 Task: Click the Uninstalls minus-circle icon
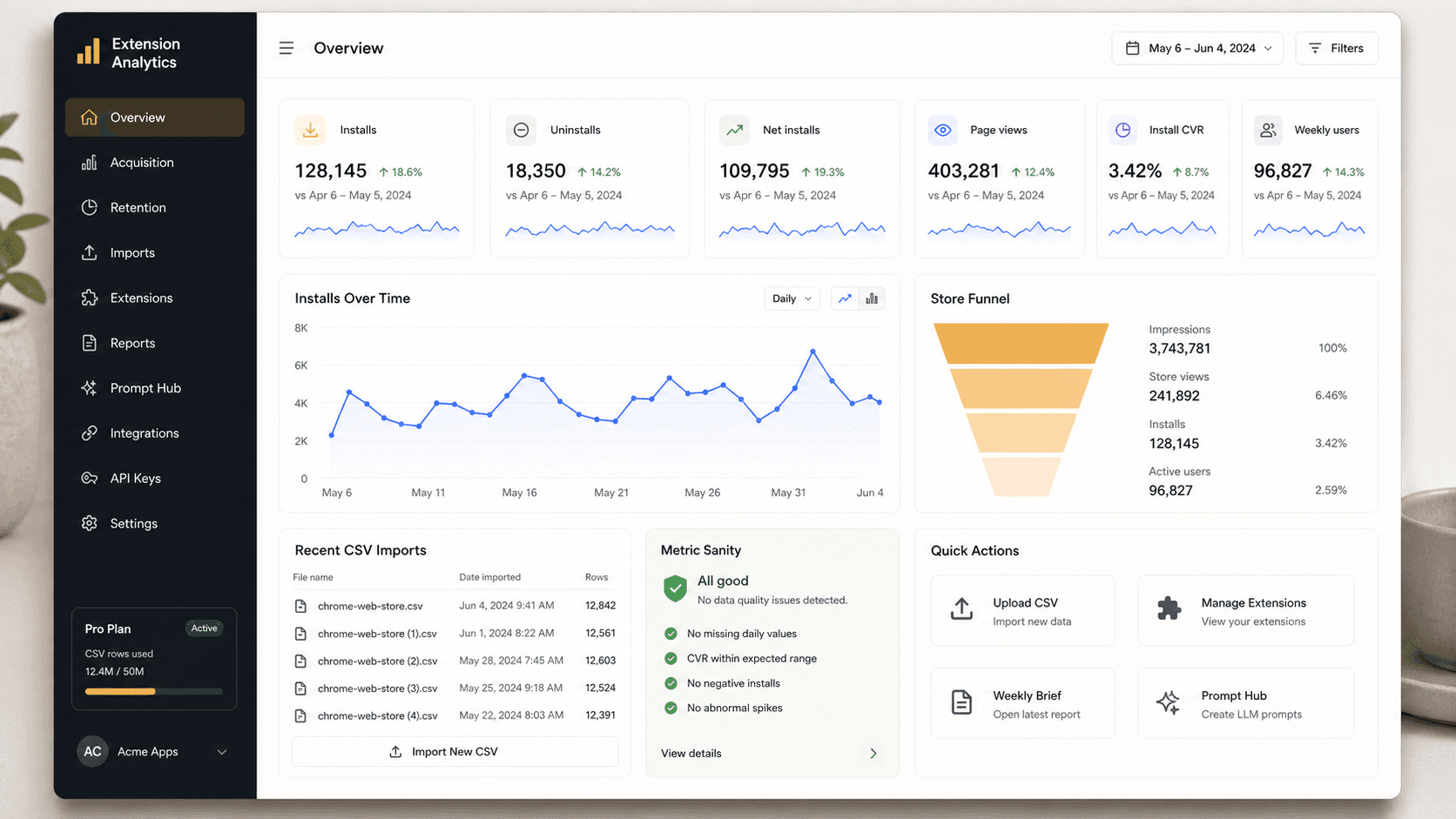(521, 130)
